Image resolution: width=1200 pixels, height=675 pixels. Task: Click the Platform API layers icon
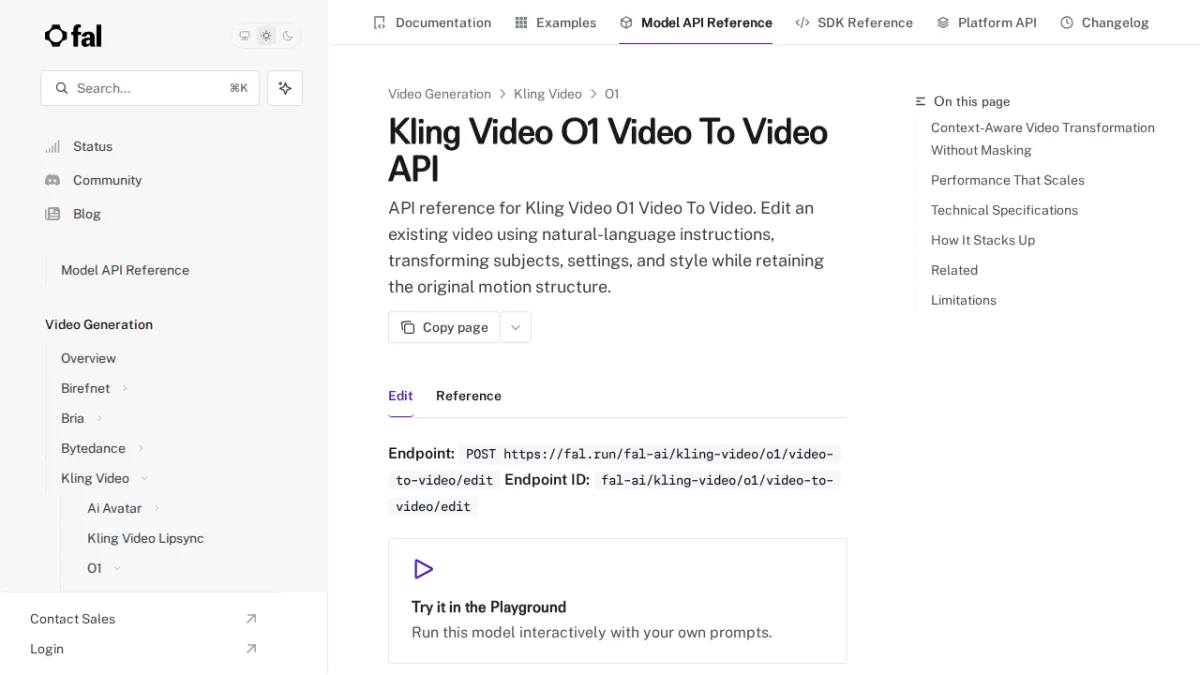[x=943, y=22]
